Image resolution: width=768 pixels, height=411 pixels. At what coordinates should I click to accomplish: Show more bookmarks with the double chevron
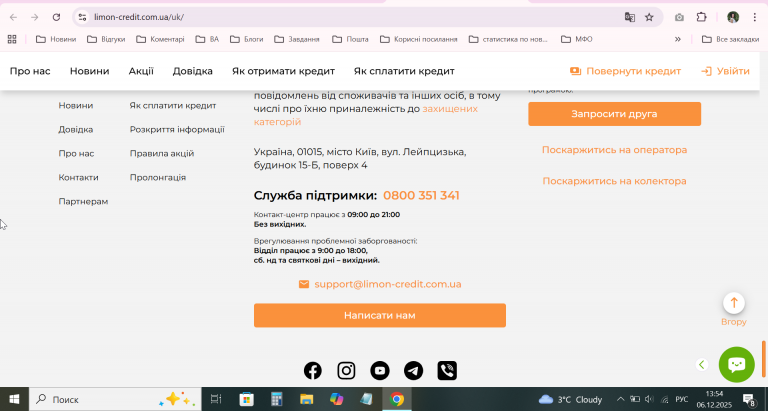tap(678, 39)
